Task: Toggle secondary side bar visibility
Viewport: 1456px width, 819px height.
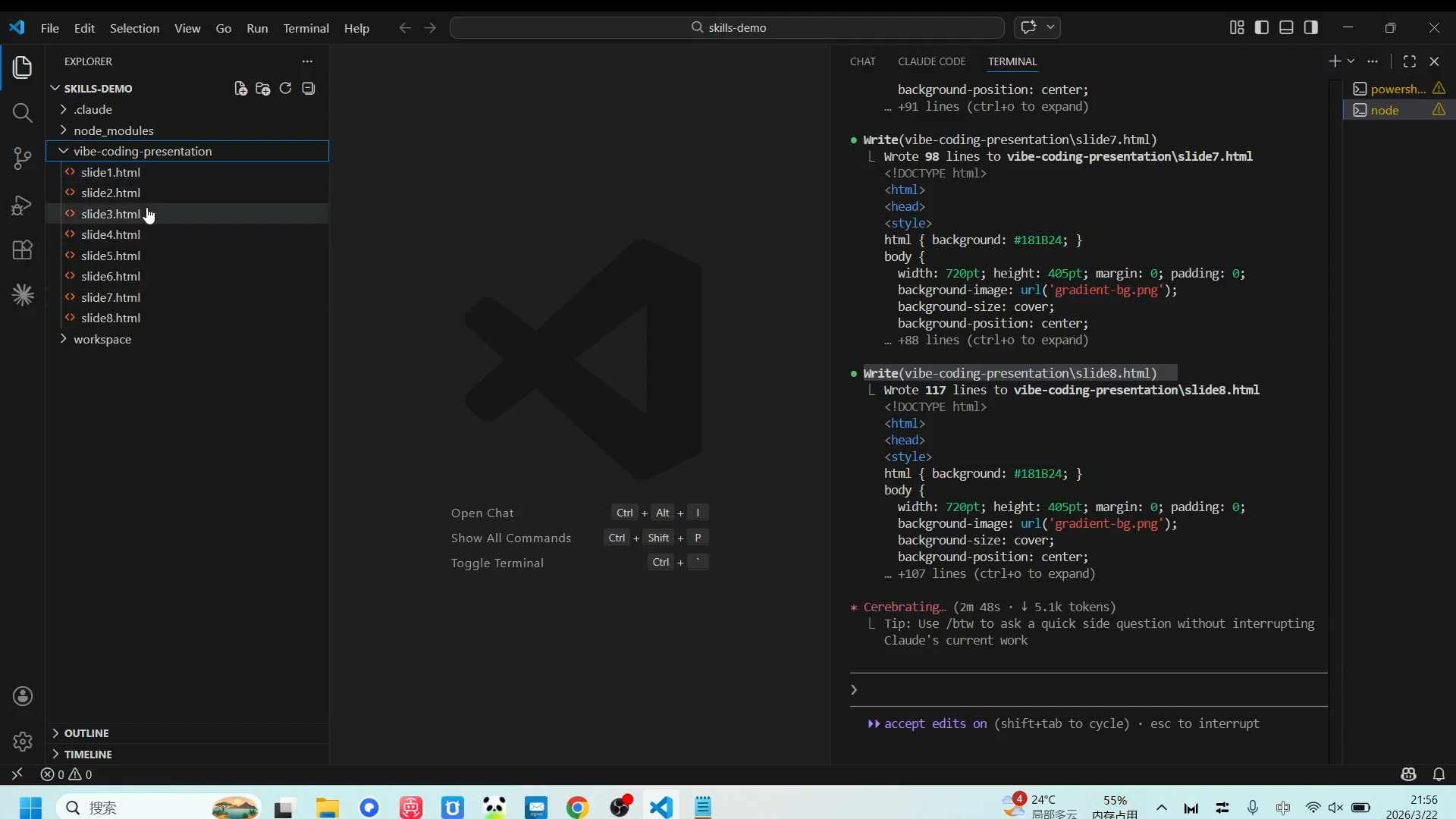Action: (x=1311, y=27)
